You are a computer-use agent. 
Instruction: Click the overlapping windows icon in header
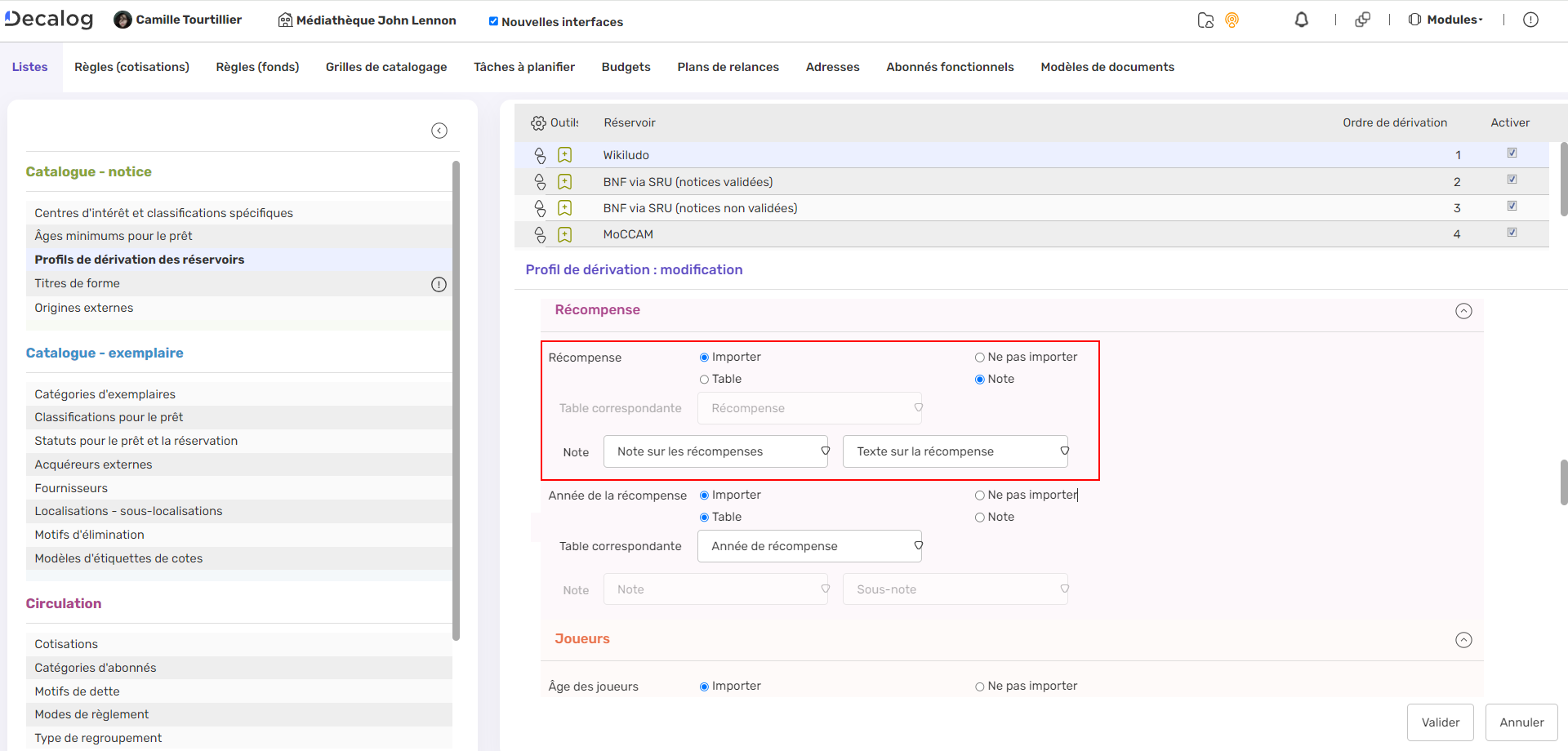(1362, 20)
